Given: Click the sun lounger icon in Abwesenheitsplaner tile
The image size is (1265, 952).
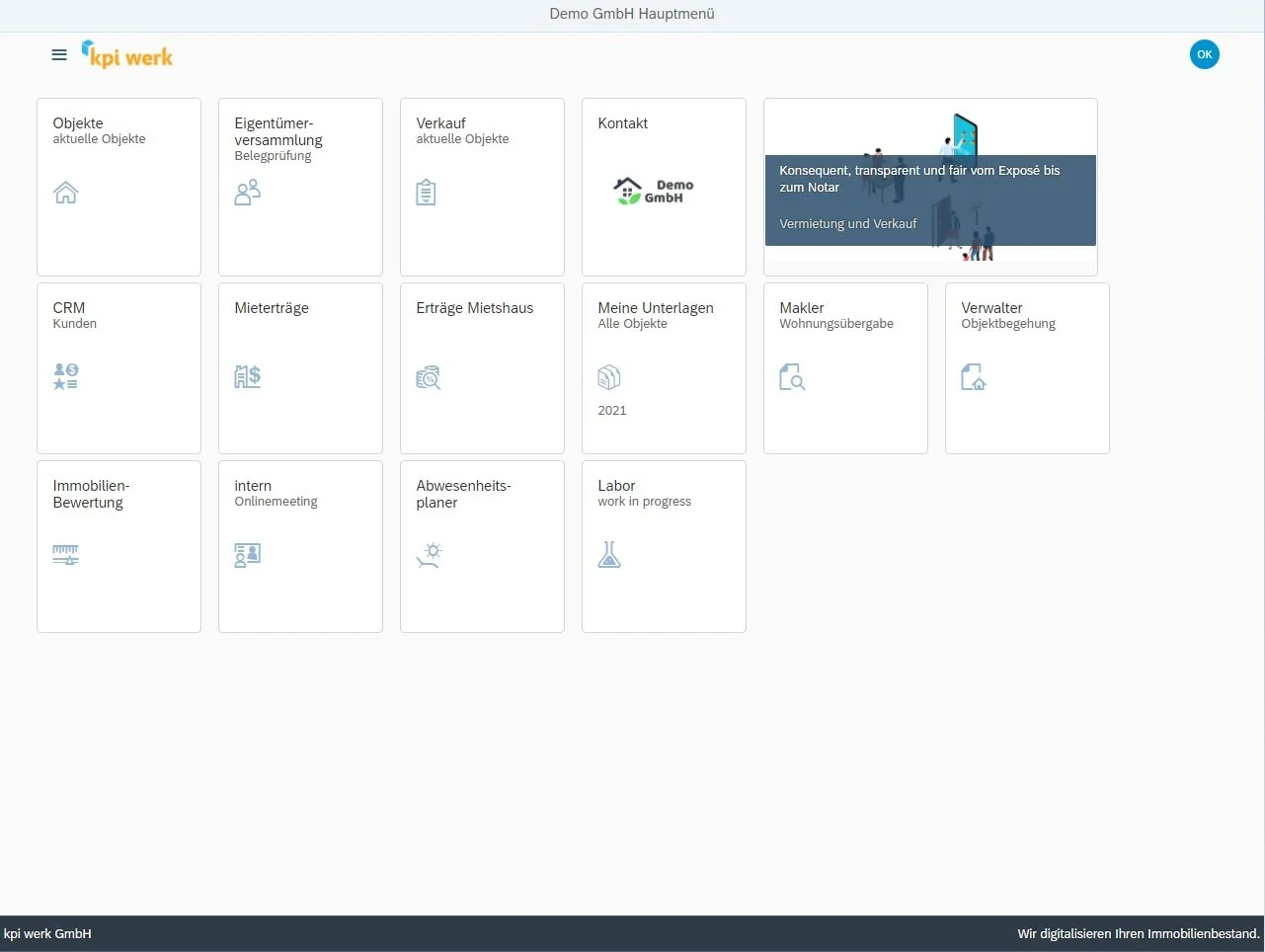Looking at the screenshot, I should pos(429,555).
